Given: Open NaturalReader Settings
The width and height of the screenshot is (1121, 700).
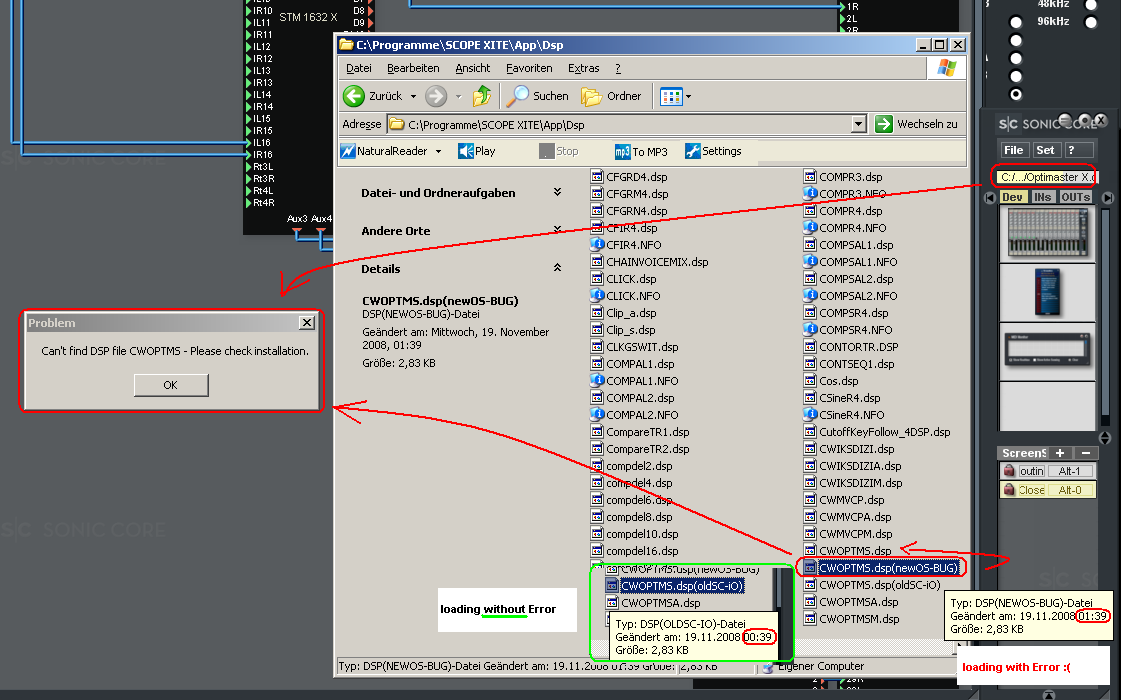Looking at the screenshot, I should (x=713, y=151).
